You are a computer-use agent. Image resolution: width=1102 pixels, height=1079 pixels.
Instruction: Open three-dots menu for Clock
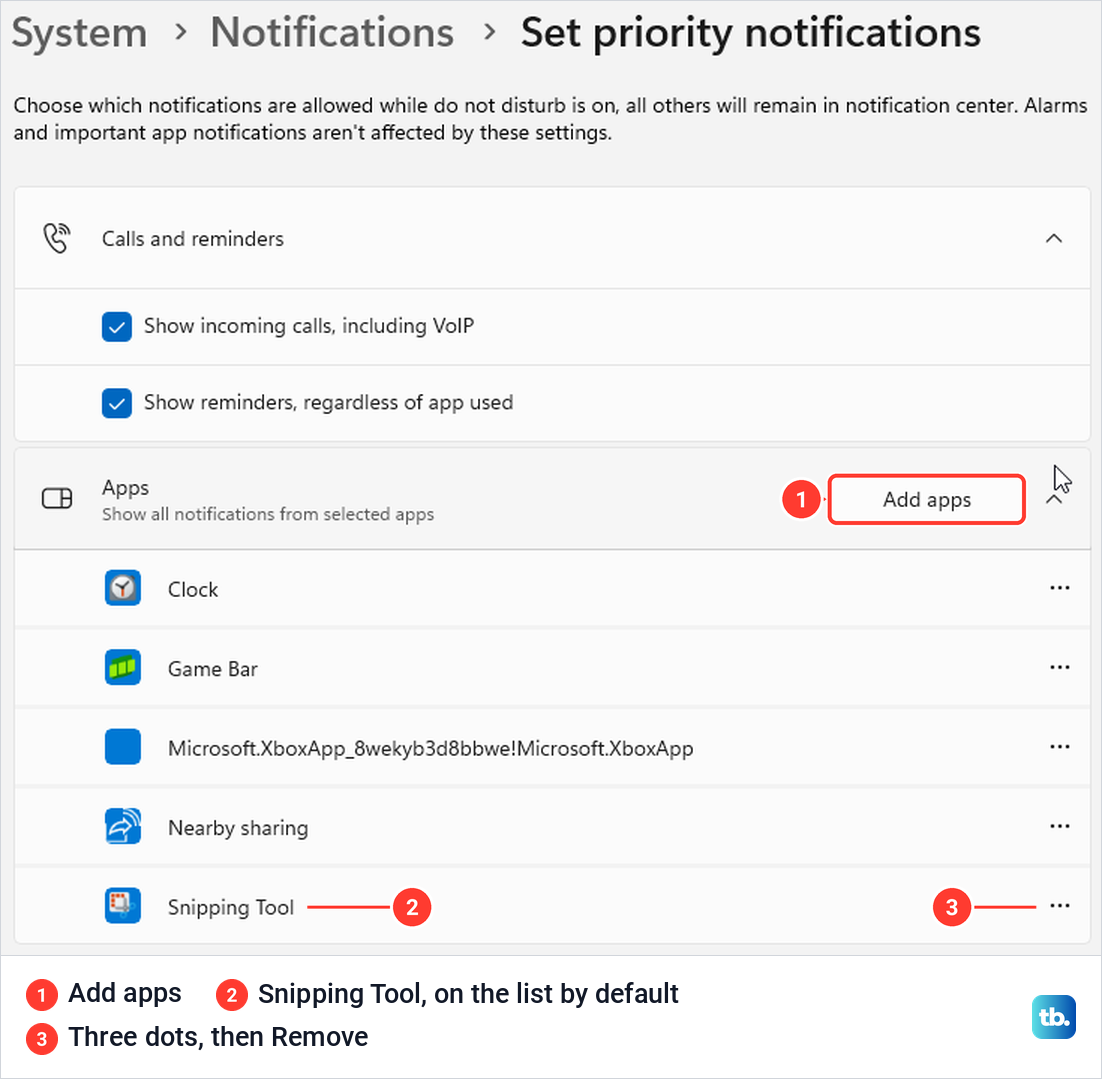[1059, 588]
